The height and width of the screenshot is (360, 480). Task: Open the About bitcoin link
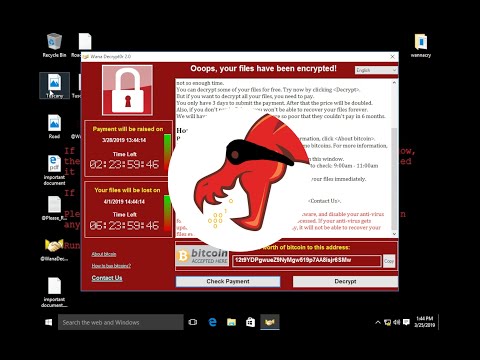[104, 254]
